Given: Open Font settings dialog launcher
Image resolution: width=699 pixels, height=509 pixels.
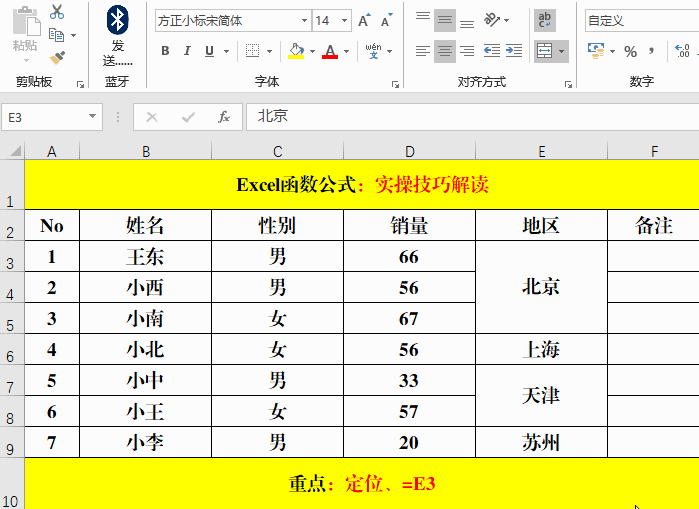Looking at the screenshot, I should (x=395, y=84).
